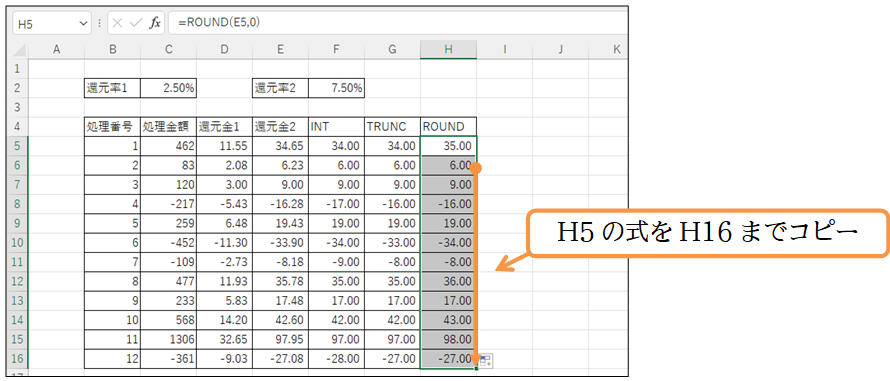Select cell with value -16.28
The height and width of the screenshot is (381, 890).
pyautogui.click(x=280, y=204)
